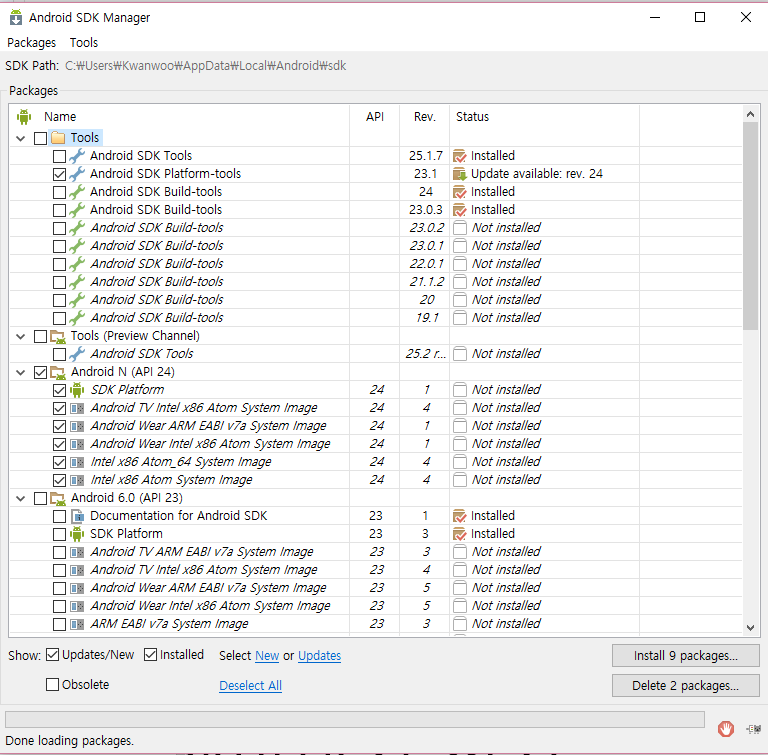The image size is (768, 755).
Task: Click not installed icon for Build-tools 23.0.2
Action: click(459, 228)
